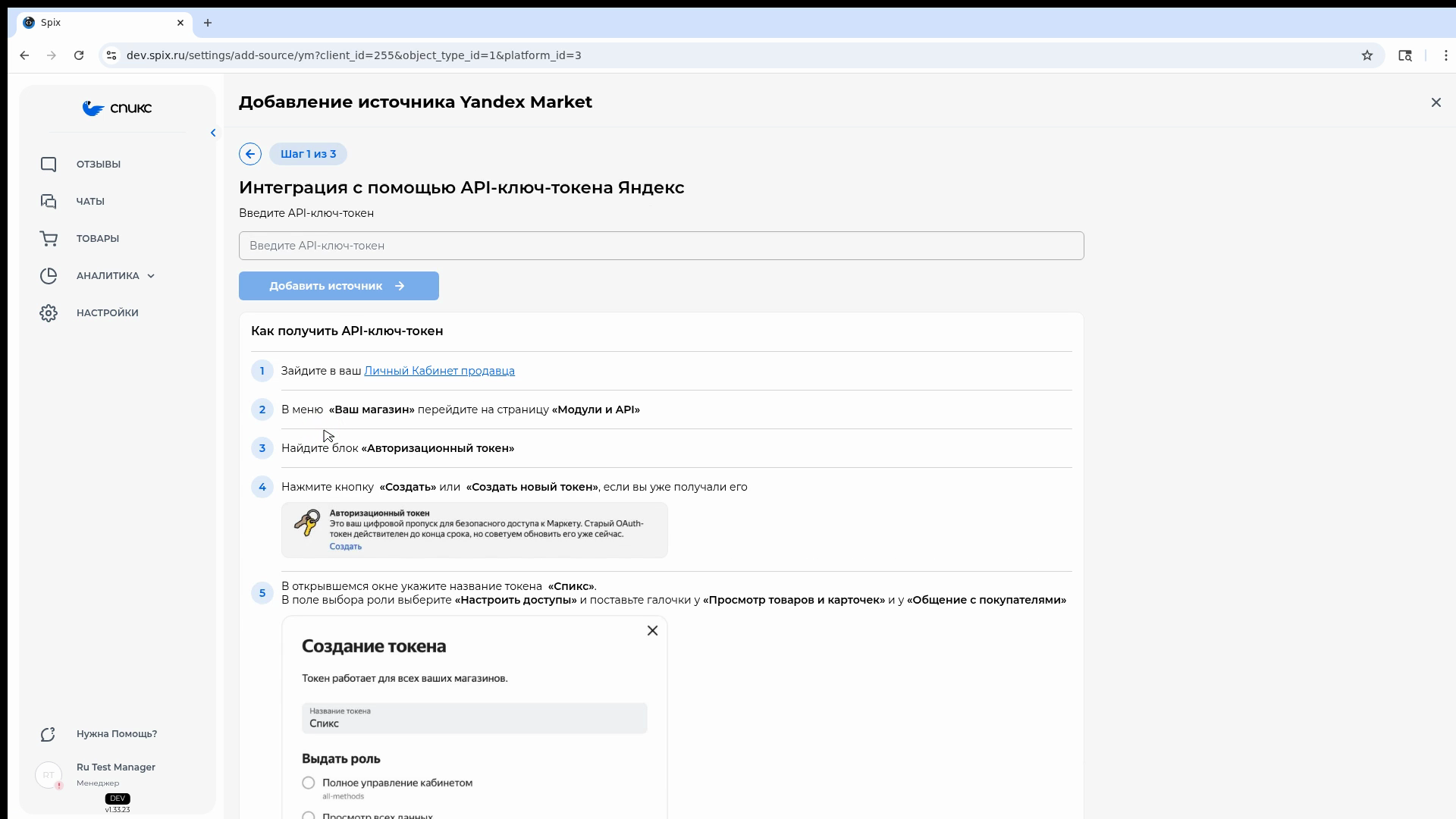Click the Аналитика pie chart icon
This screenshot has height=819, width=1456.
[49, 276]
